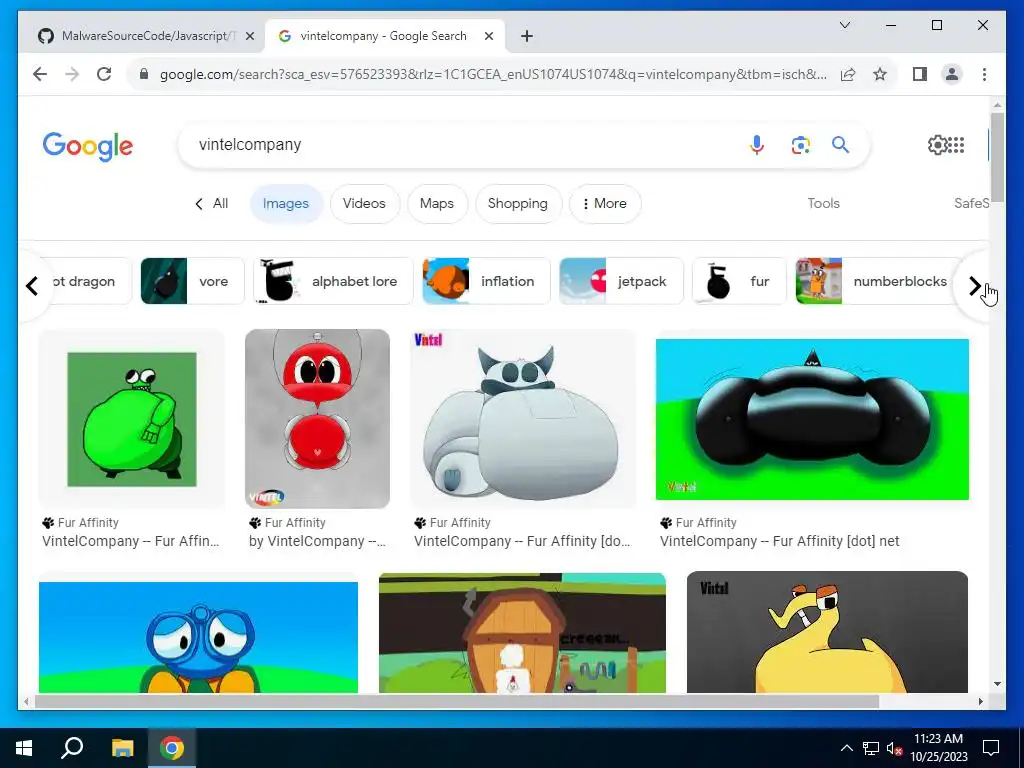Screen dimensions: 1024x768
Task: Open 'by VintelCompany' Fur Affinity link
Action: 317,541
